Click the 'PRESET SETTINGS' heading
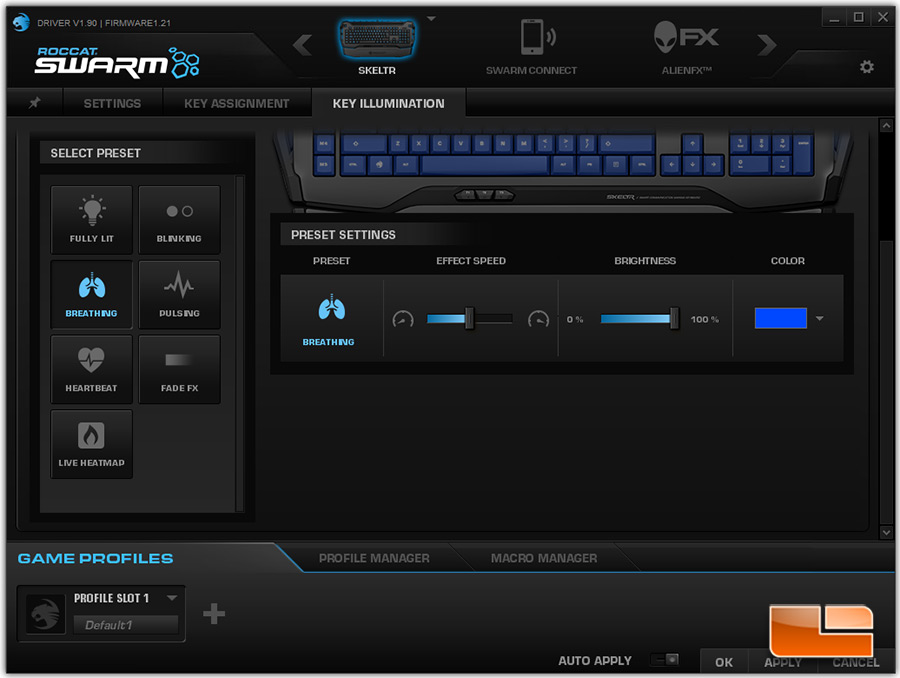900x678 pixels. pos(343,235)
